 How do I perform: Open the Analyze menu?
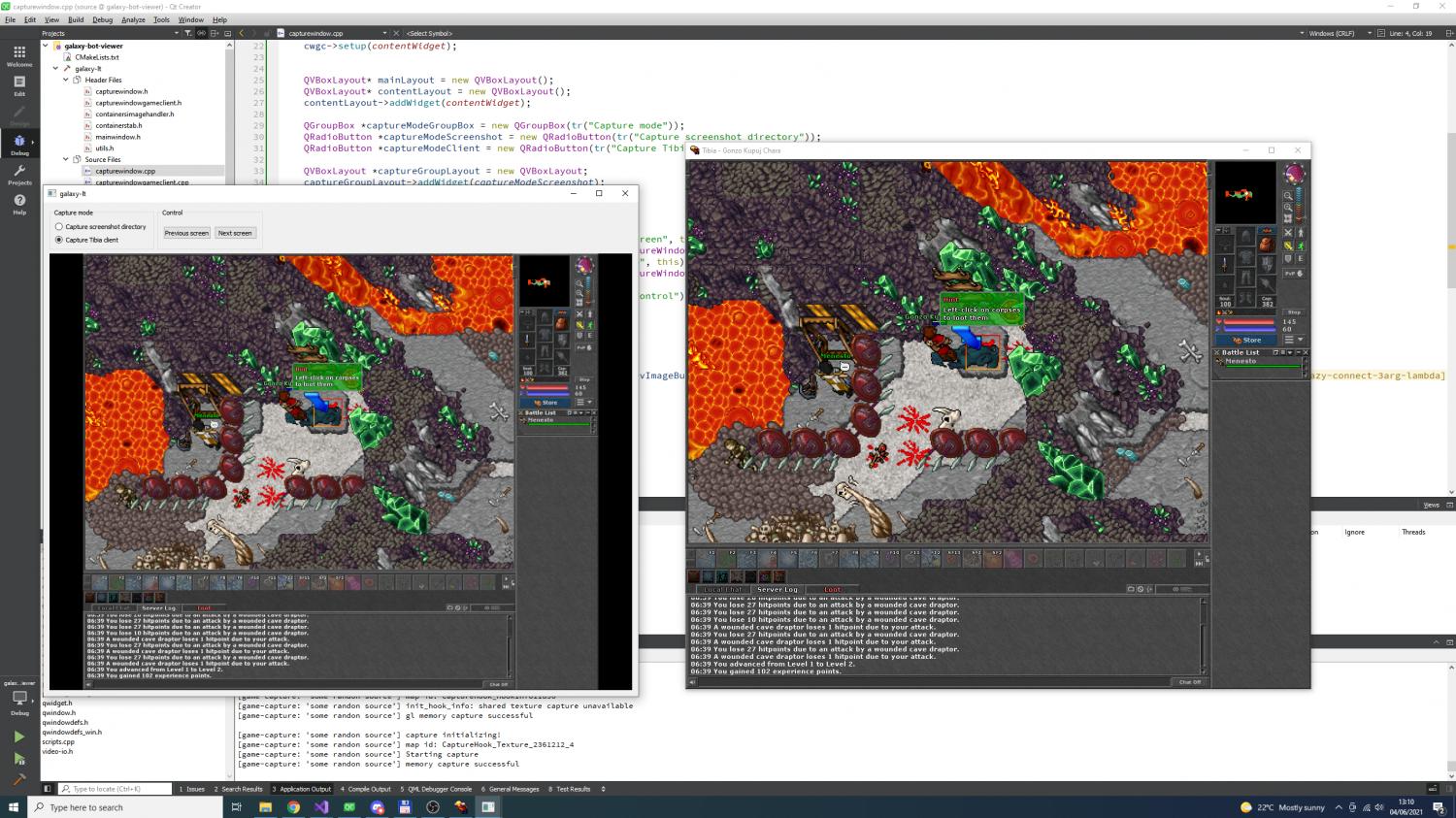[x=133, y=19]
